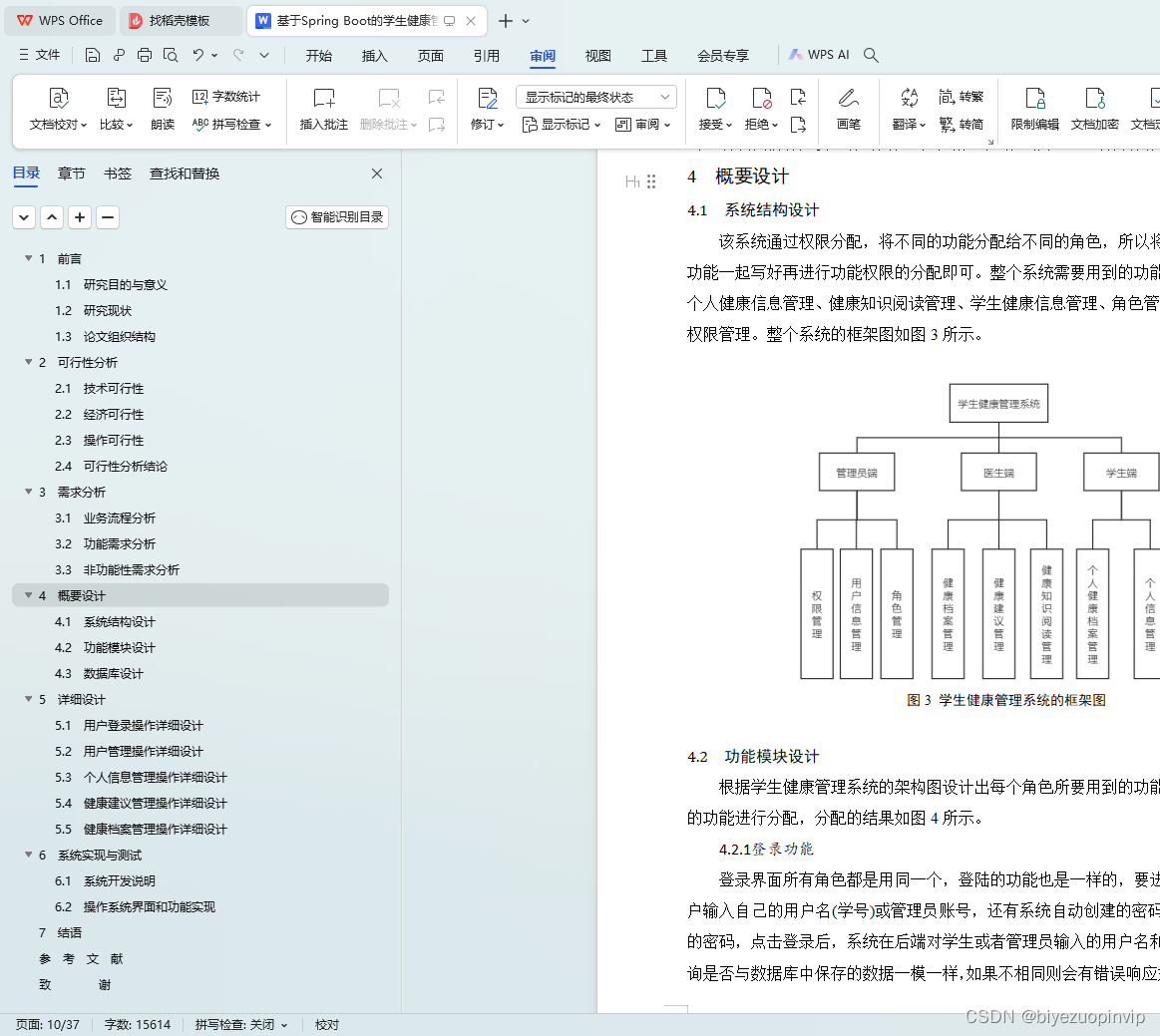
Task: Click 智能识别目录 button
Action: (x=336, y=216)
